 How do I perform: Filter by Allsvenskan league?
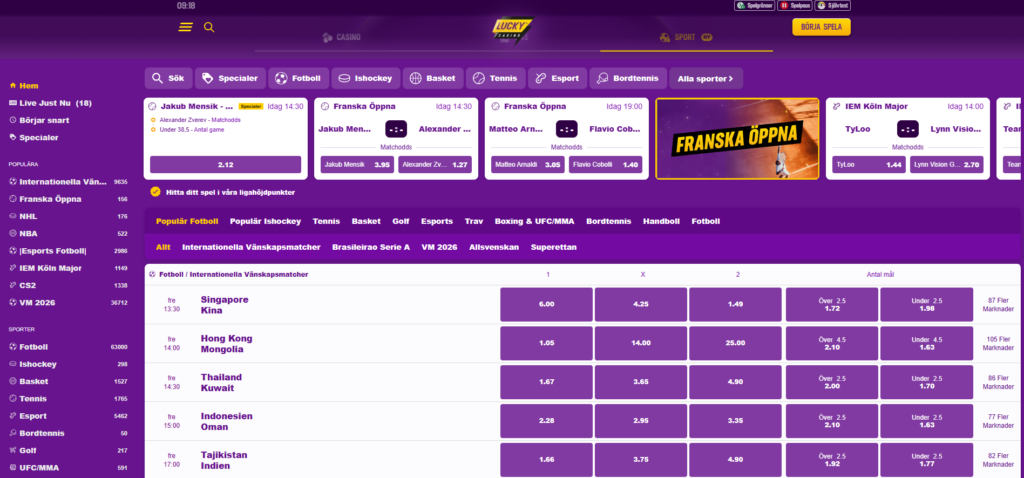(494, 247)
